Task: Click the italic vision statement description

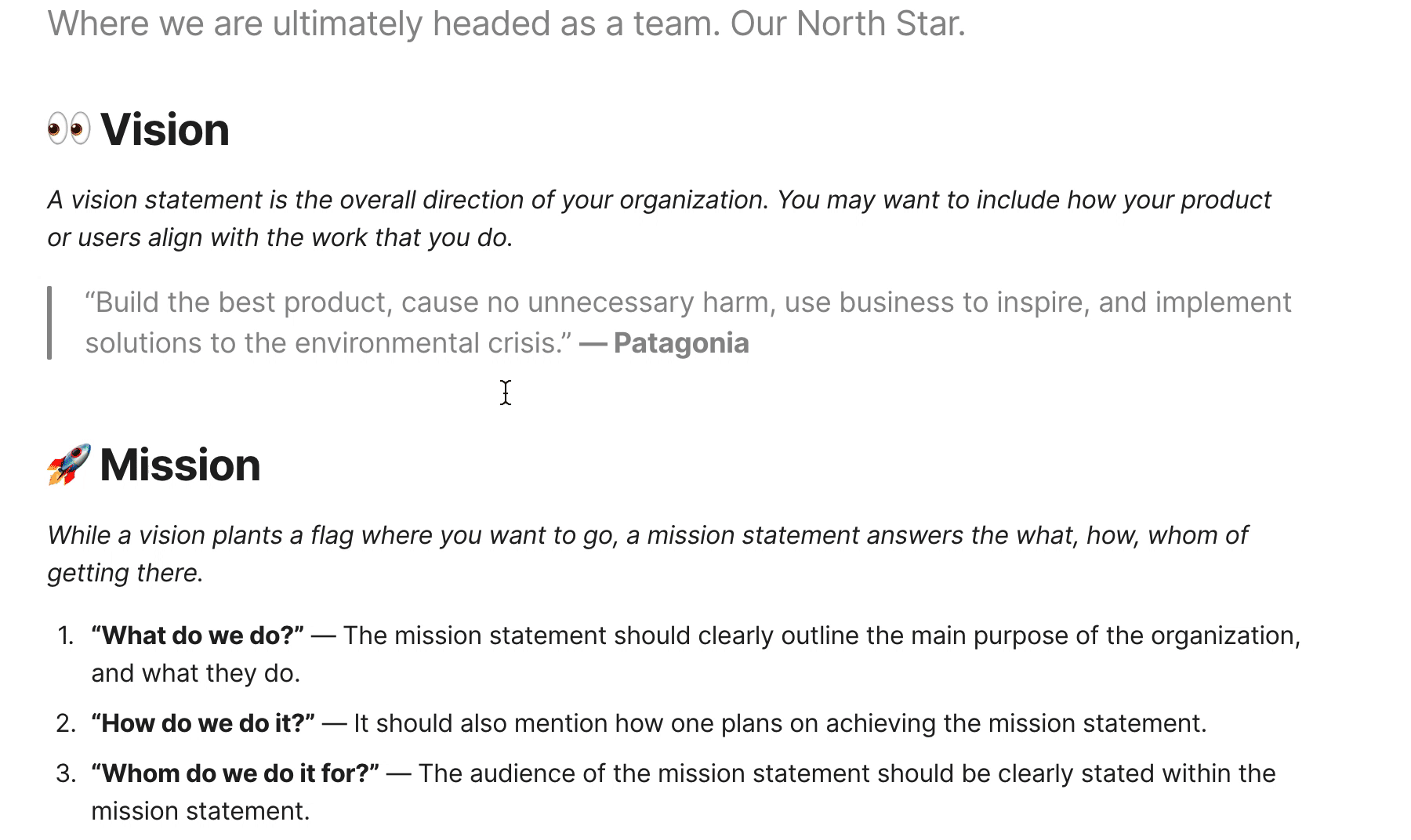Action: pyautogui.click(x=658, y=219)
